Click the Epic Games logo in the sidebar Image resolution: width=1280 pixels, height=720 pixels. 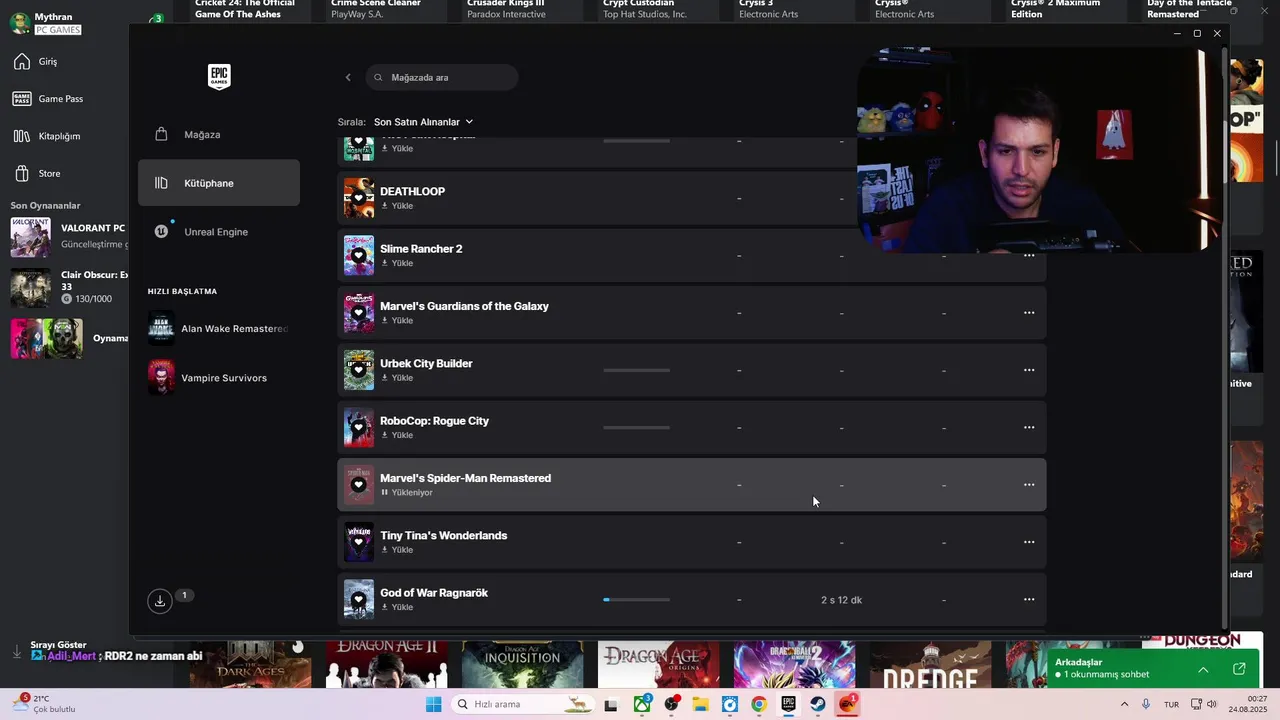coord(219,77)
